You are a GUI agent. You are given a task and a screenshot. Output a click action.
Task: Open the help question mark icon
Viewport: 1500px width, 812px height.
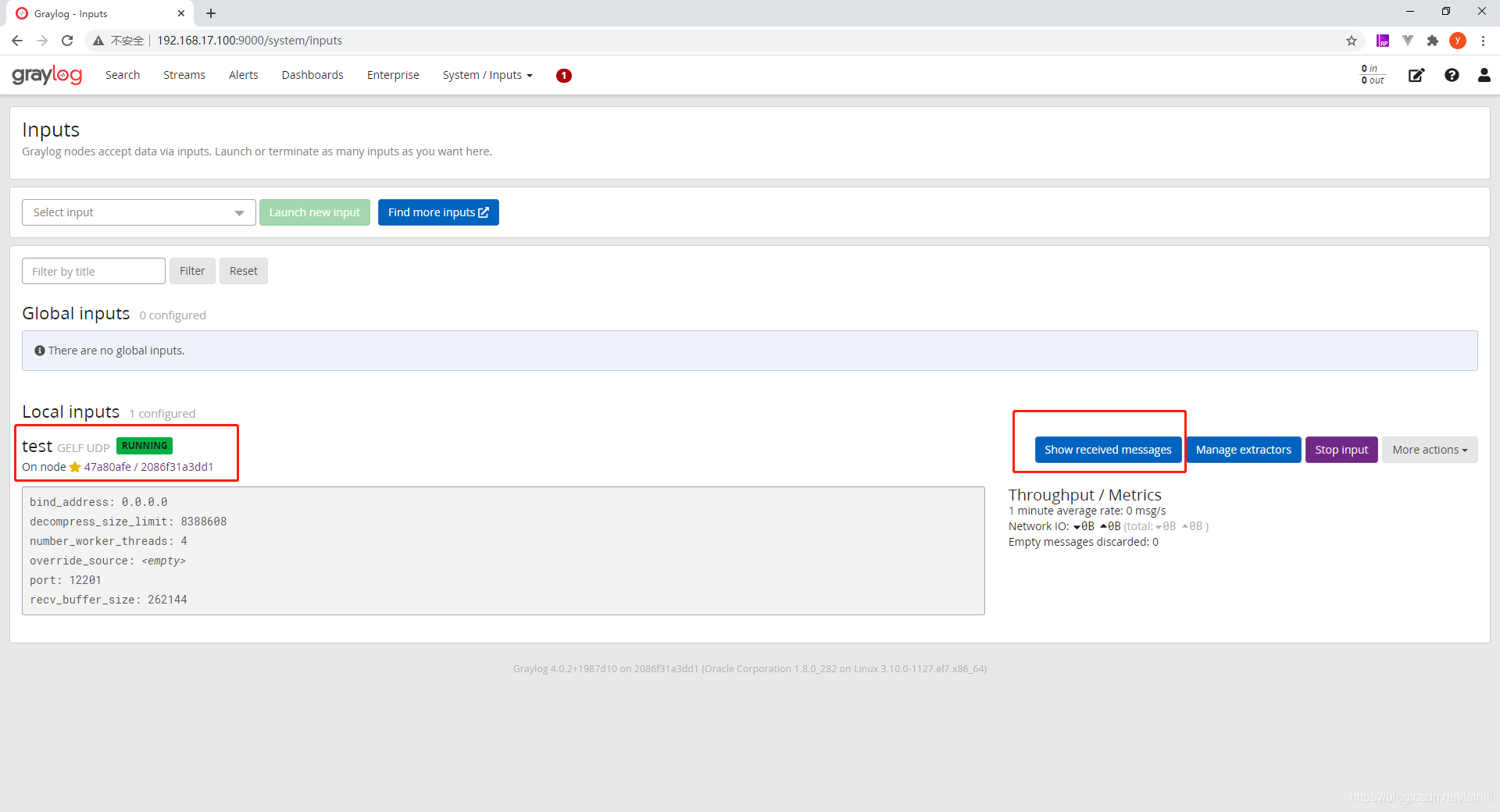pyautogui.click(x=1452, y=75)
